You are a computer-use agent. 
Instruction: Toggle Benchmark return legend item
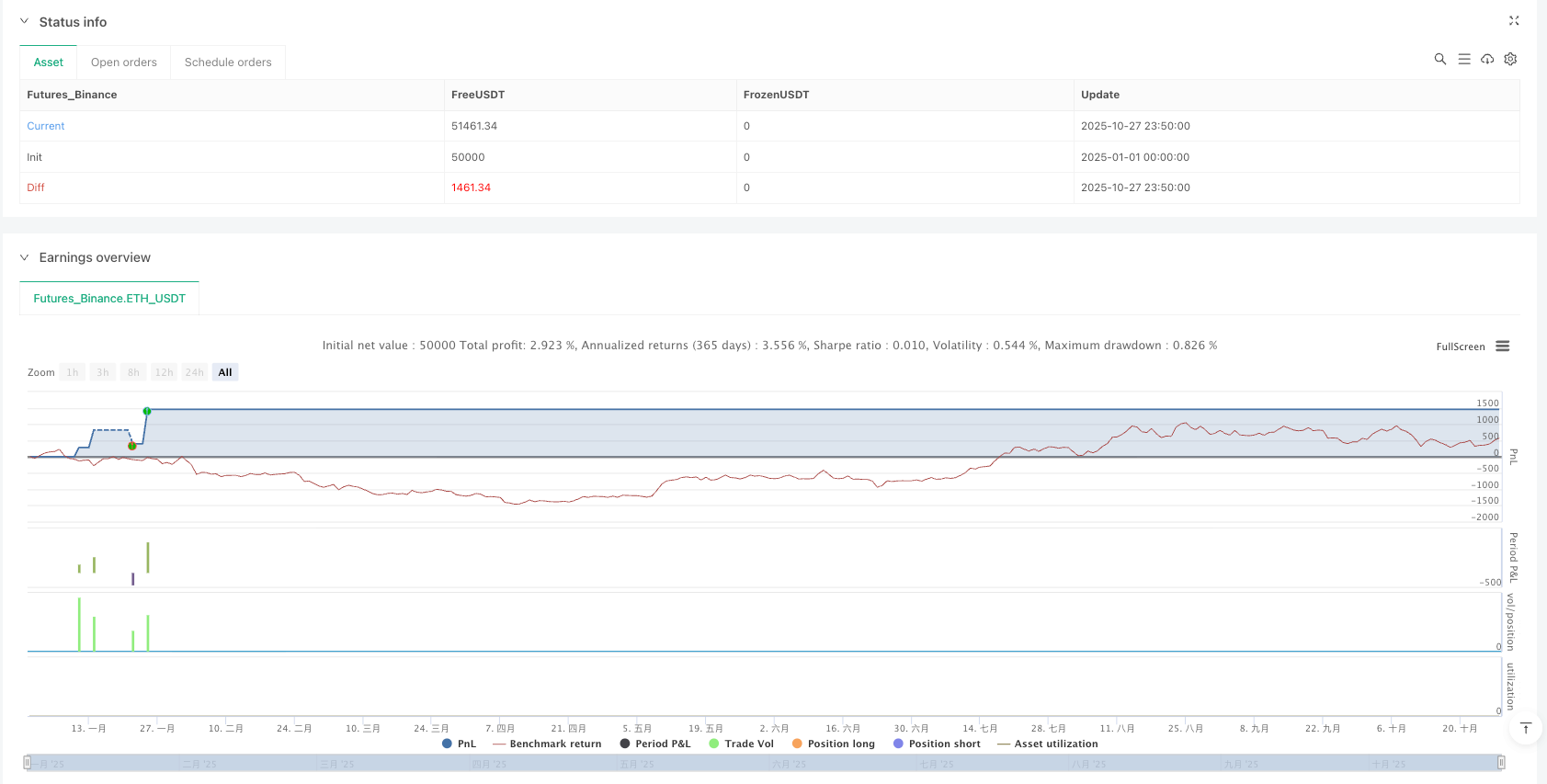point(546,744)
